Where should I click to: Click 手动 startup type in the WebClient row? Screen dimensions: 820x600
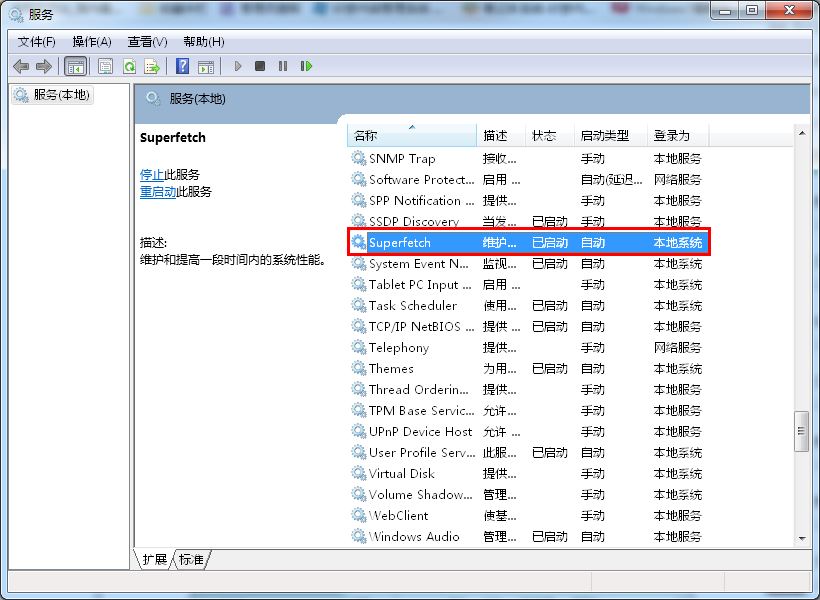(x=593, y=516)
